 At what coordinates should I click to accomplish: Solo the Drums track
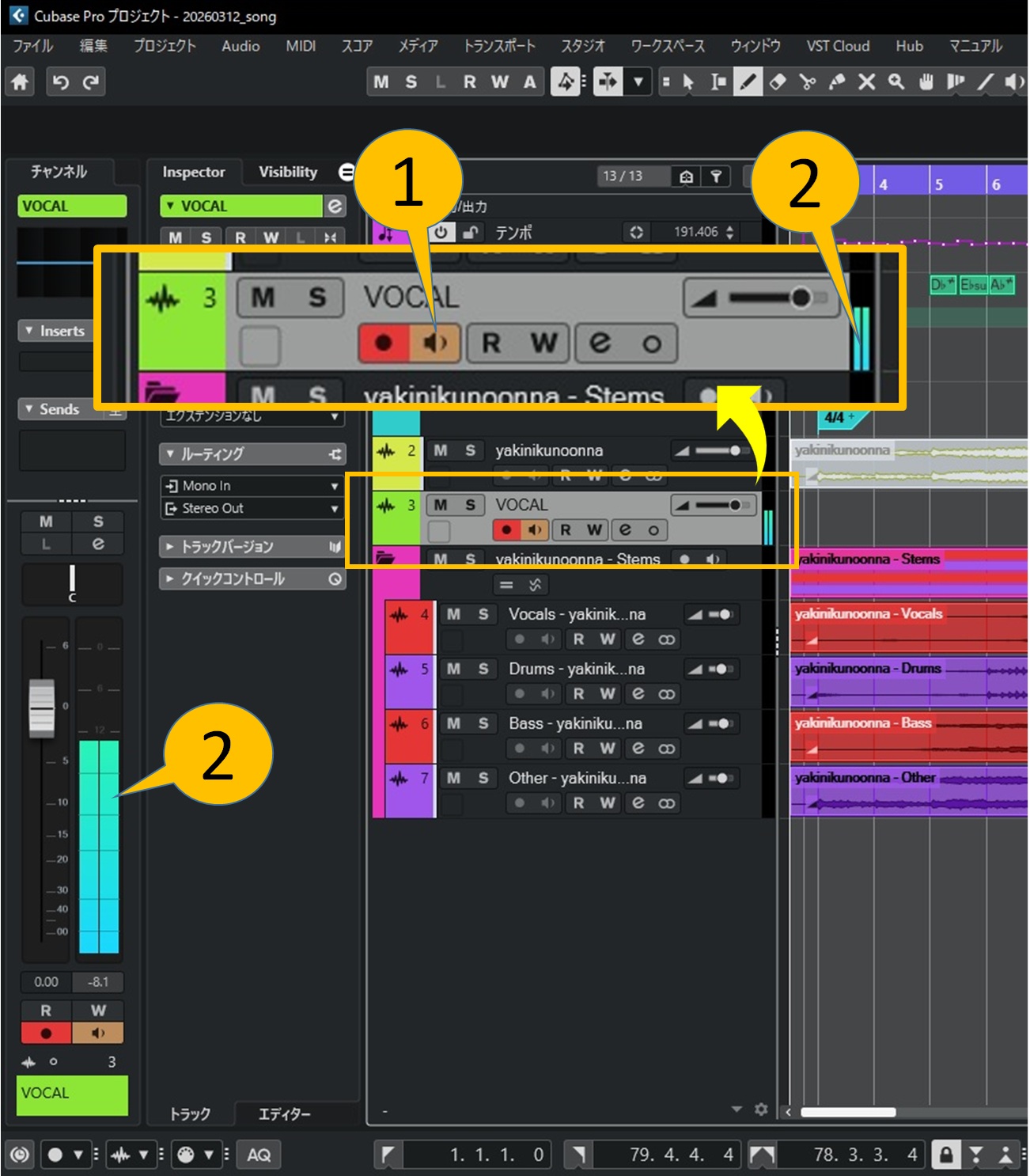[483, 669]
